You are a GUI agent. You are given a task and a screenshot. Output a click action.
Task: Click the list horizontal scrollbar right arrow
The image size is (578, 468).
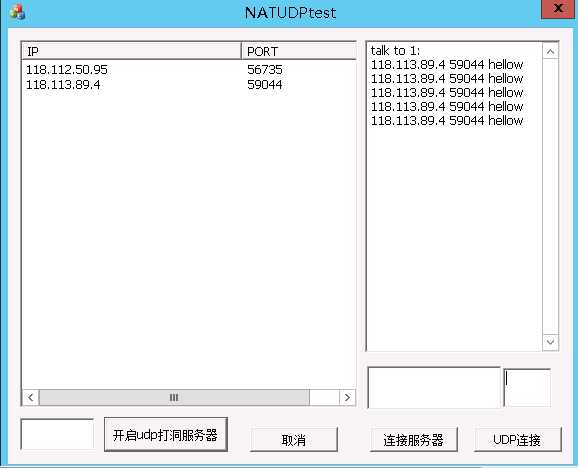coord(347,397)
